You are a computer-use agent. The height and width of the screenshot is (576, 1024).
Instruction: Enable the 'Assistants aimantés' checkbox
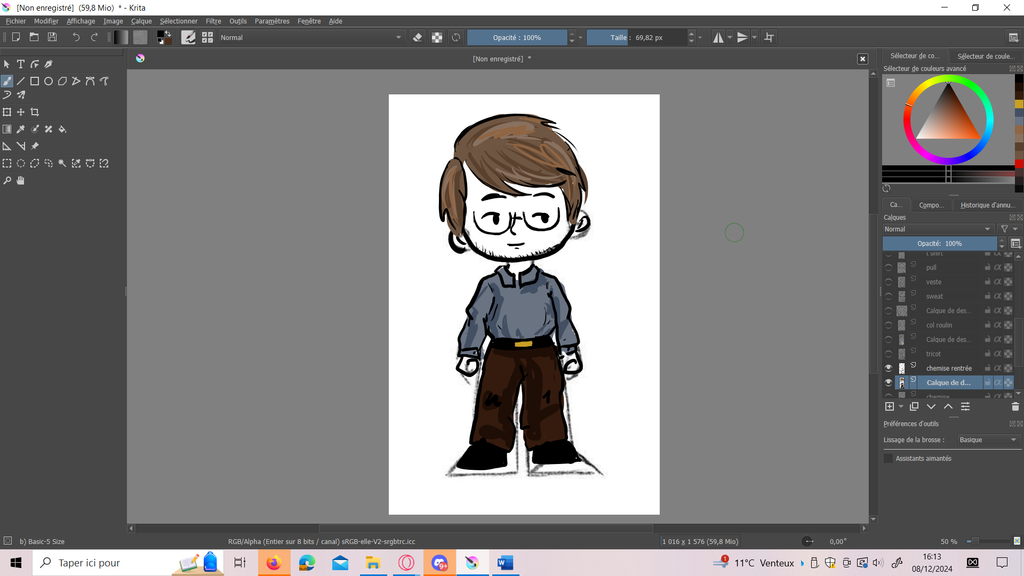(x=888, y=458)
